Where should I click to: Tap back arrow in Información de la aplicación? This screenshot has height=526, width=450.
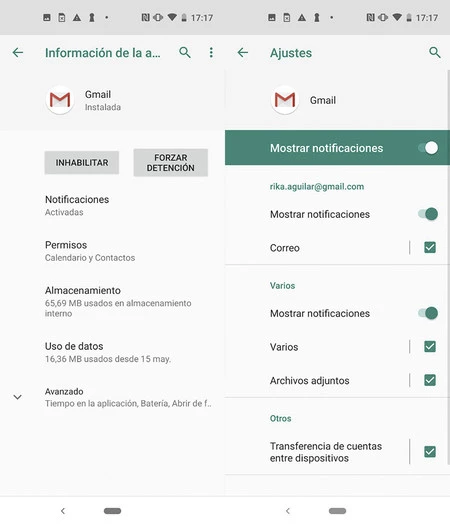(x=18, y=53)
